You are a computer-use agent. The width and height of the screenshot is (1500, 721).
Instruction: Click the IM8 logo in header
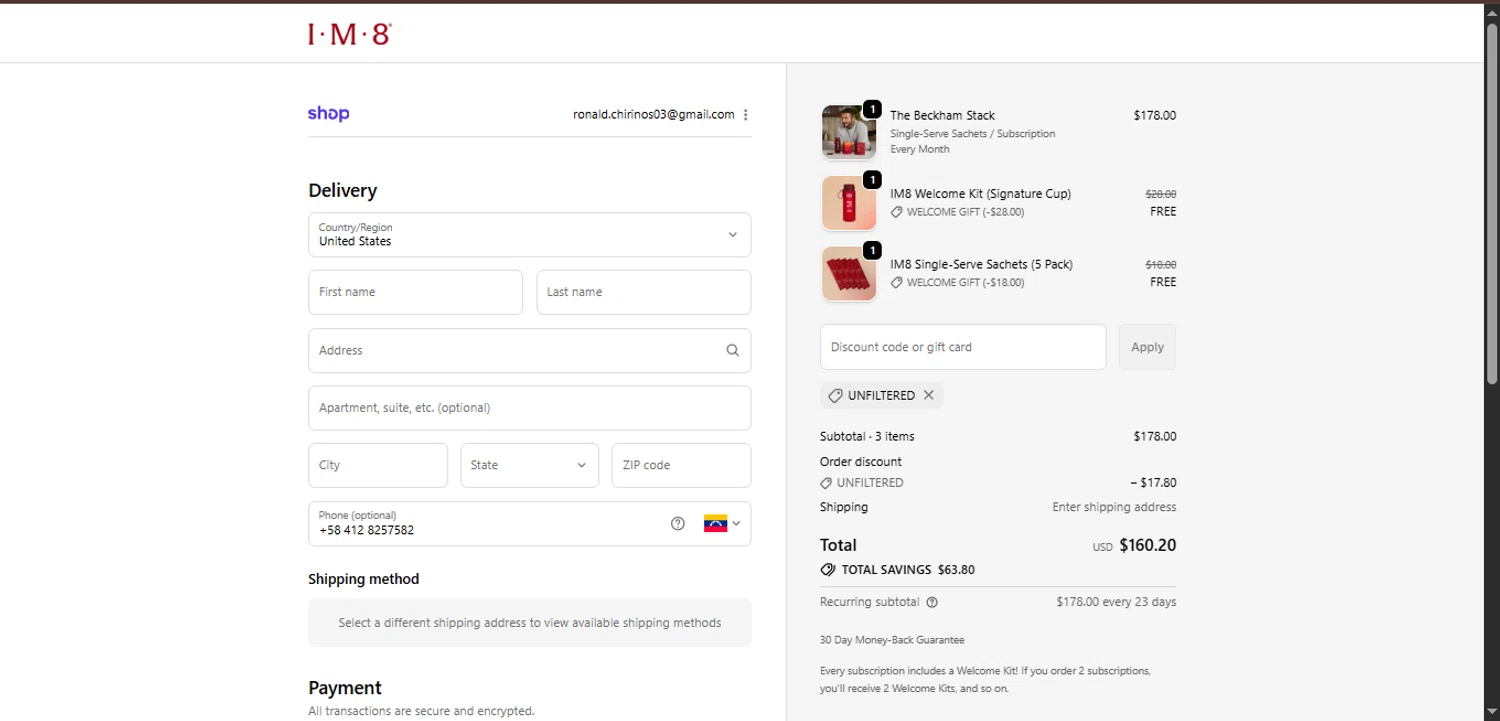[x=349, y=34]
